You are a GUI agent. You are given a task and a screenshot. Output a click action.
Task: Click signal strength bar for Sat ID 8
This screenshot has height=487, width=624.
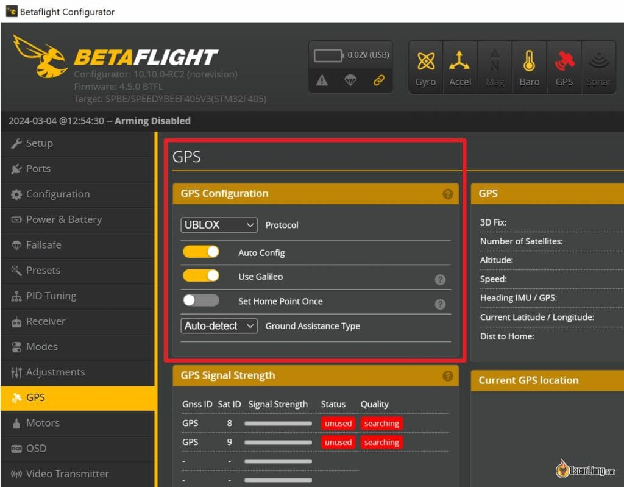pos(278,423)
